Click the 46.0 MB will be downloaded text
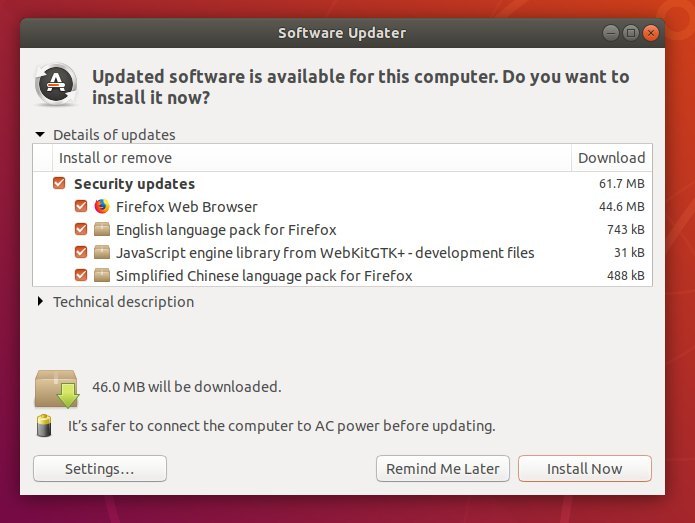695x523 pixels. [187, 387]
